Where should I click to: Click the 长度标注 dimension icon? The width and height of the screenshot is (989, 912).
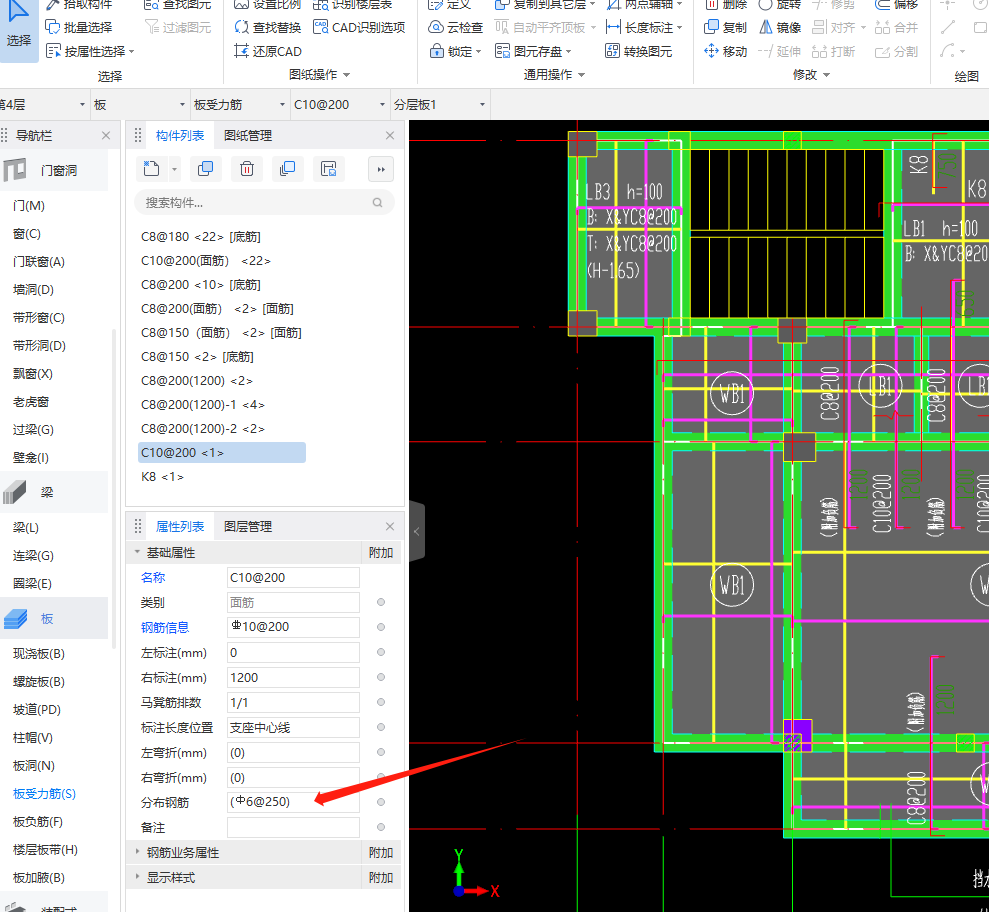[613, 27]
